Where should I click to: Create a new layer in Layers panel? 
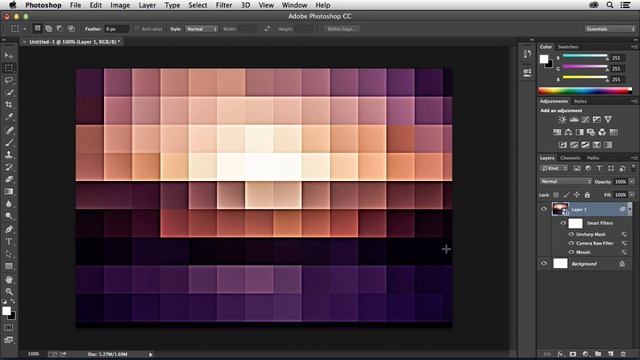pyautogui.click(x=611, y=354)
